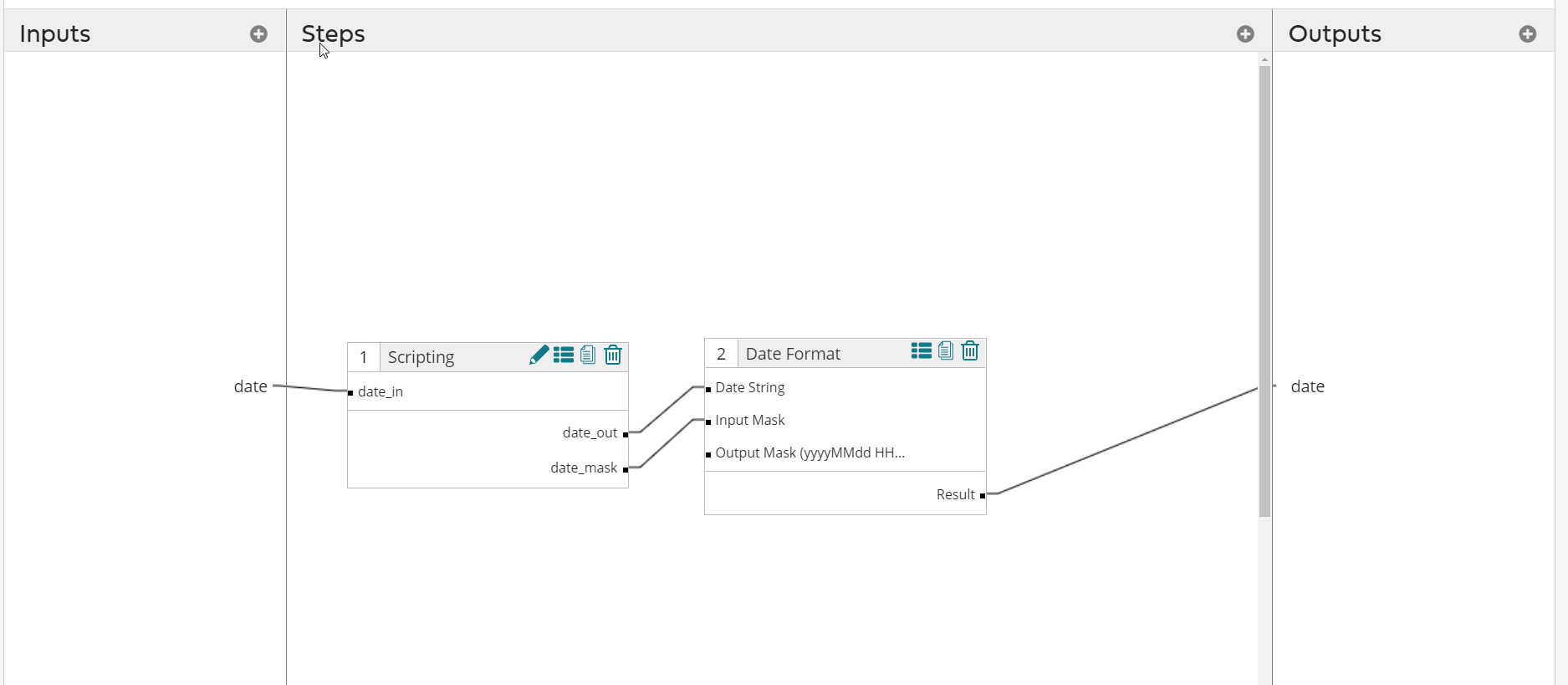Select the Input Mask port

pos(708,422)
